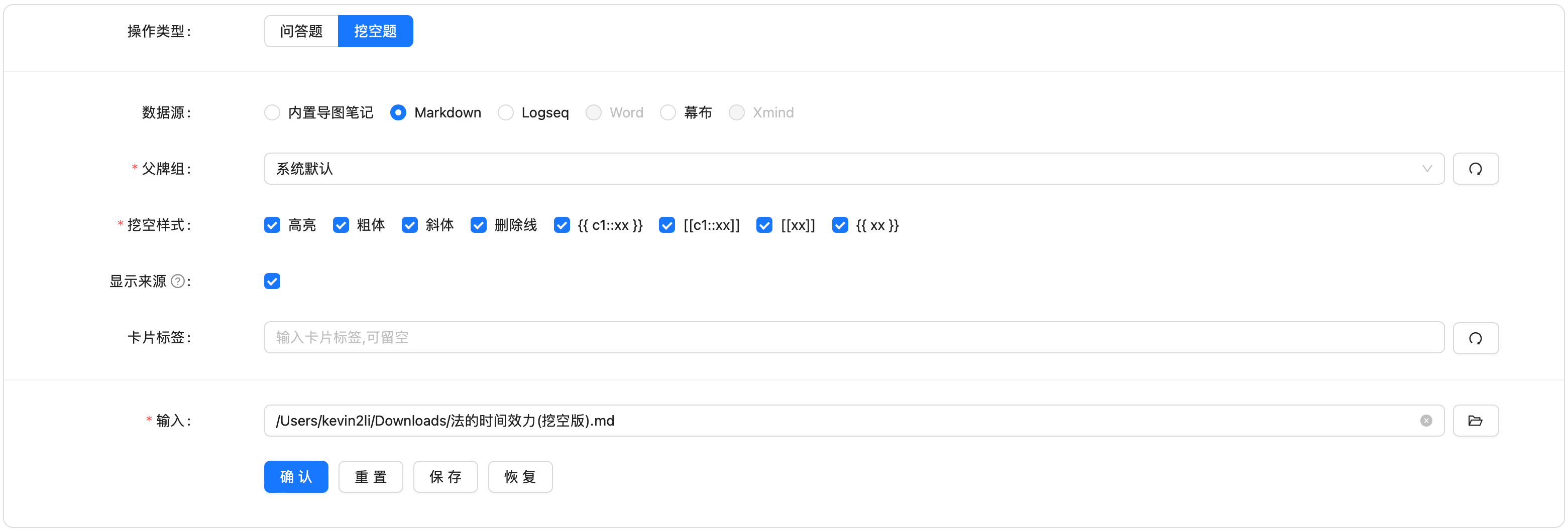Viewport: 1568px width, 531px height.
Task: Select the 幕布 data source option
Action: pyautogui.click(x=668, y=112)
